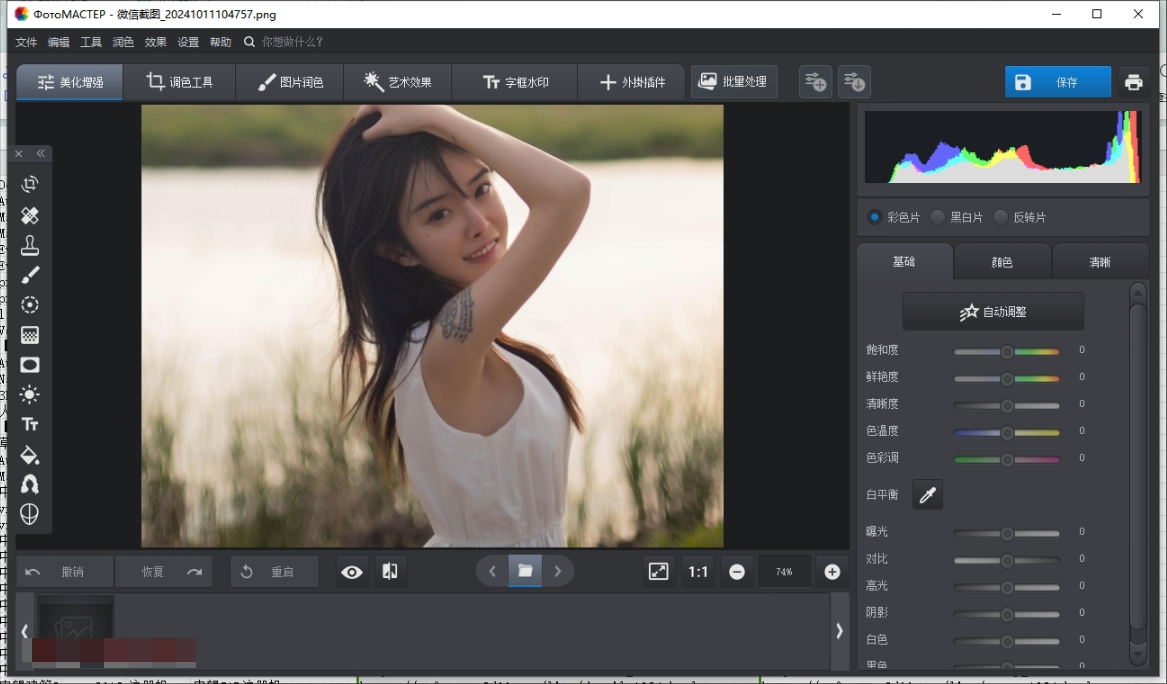Click the 批量处理 batch button
The image size is (1167, 684).
click(x=734, y=82)
